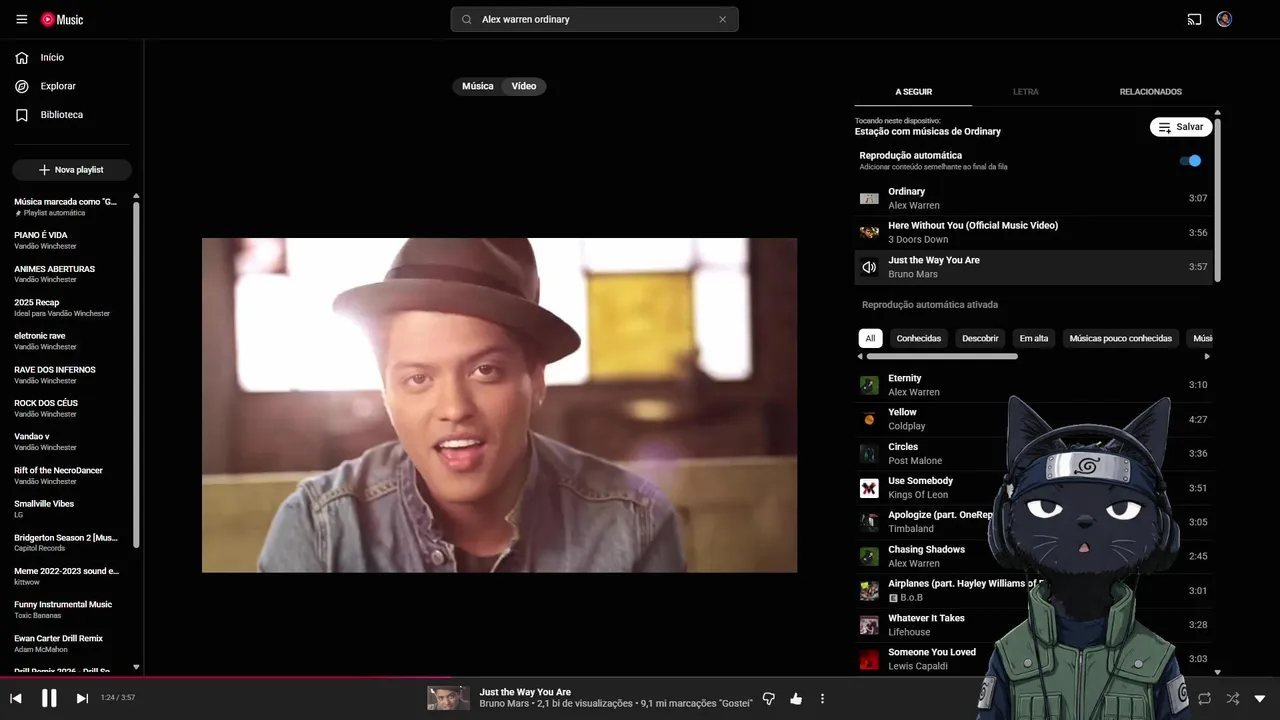Play Someone You Loved by Lewis Capaldi
This screenshot has height=720, width=1280.
[x=1033, y=659]
